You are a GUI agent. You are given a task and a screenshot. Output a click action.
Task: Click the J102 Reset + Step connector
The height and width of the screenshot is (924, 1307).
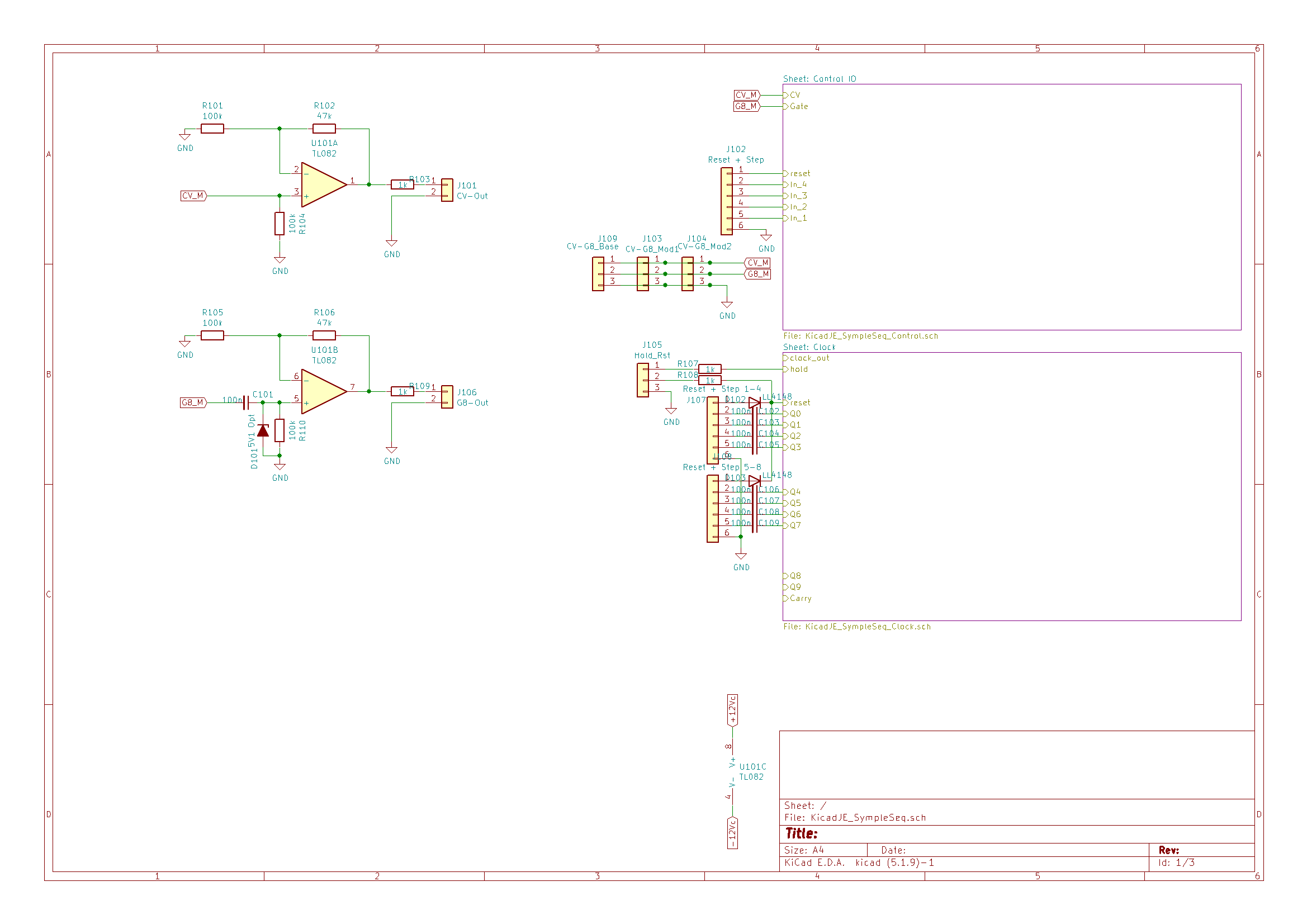pyautogui.click(x=726, y=201)
